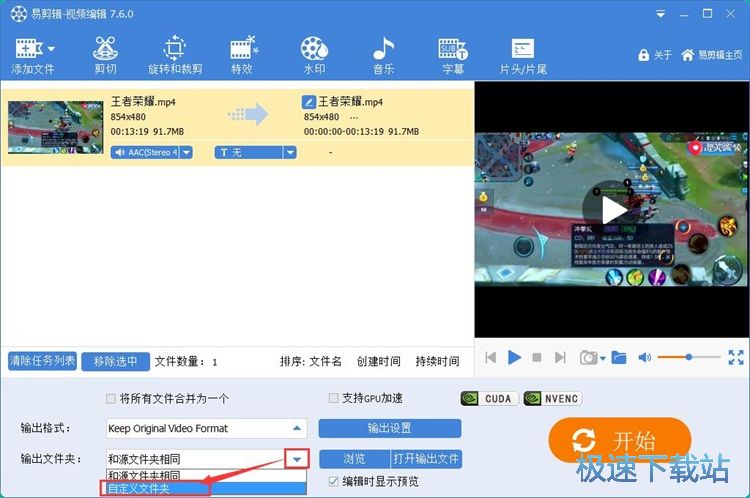Click the source video thumbnail 王者荣耀.mp4

coord(55,127)
